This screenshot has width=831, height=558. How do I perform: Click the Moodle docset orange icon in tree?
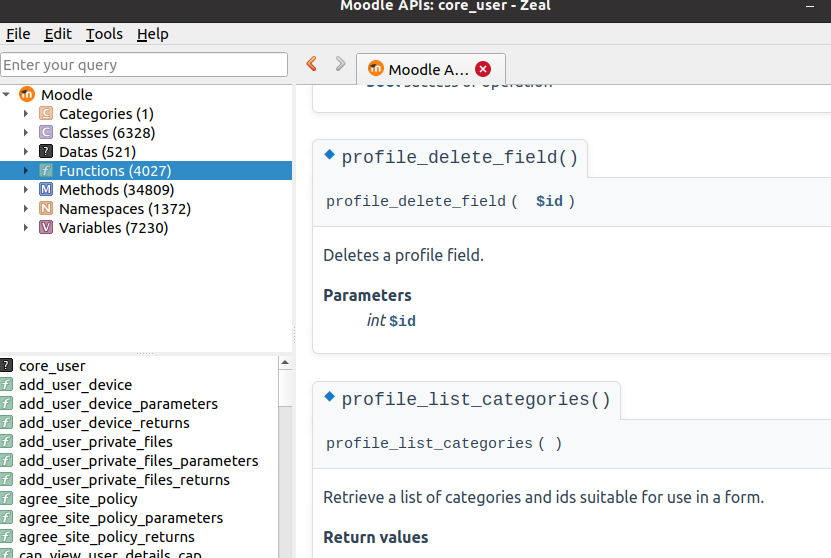pos(26,94)
